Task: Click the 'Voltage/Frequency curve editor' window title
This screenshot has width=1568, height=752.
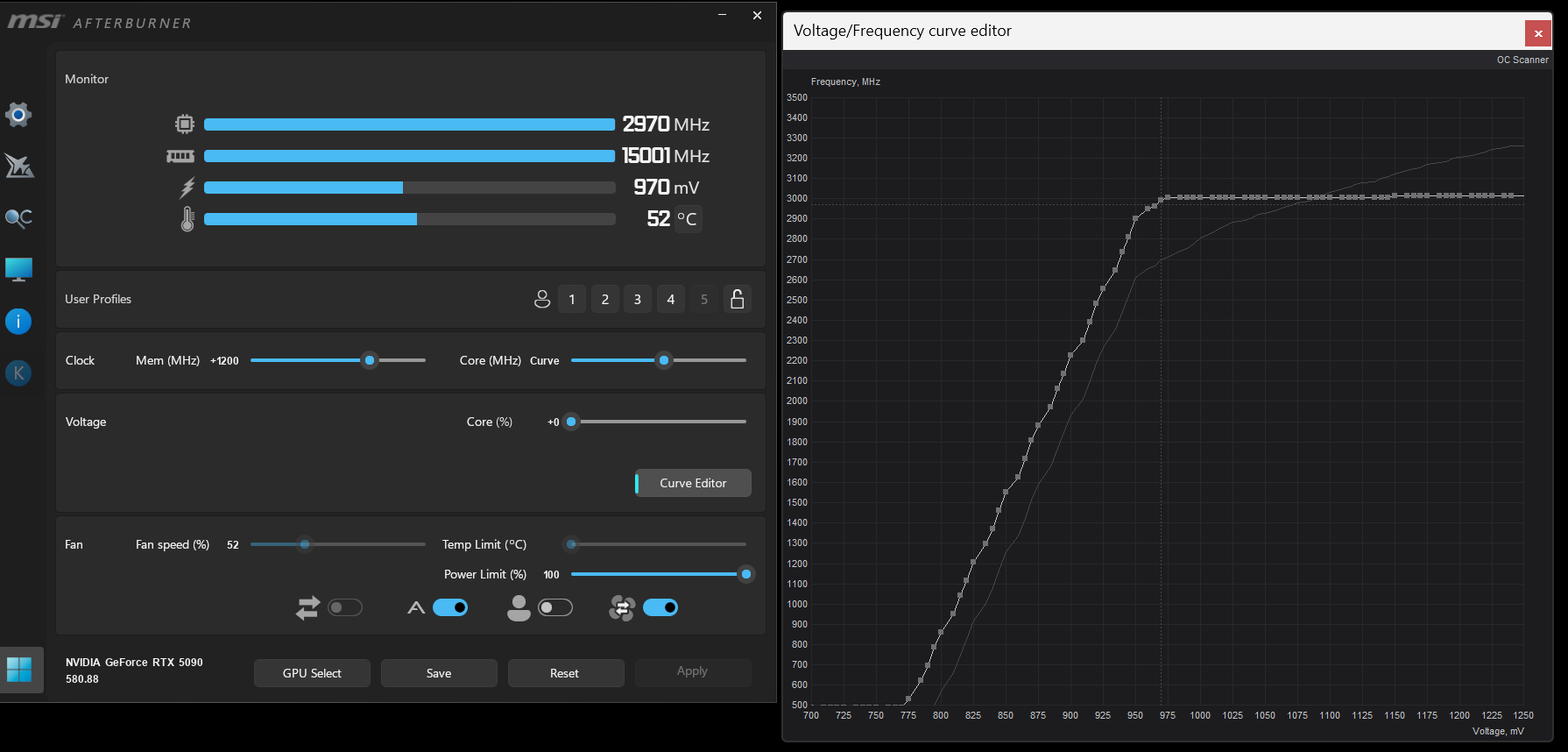Action: point(902,31)
